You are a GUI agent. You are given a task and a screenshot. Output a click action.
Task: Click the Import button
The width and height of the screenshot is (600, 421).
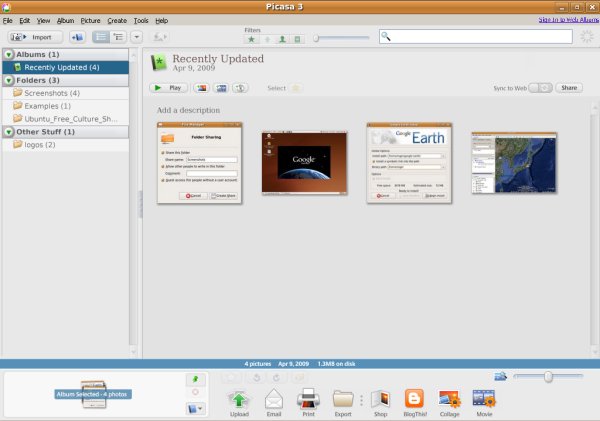point(35,37)
